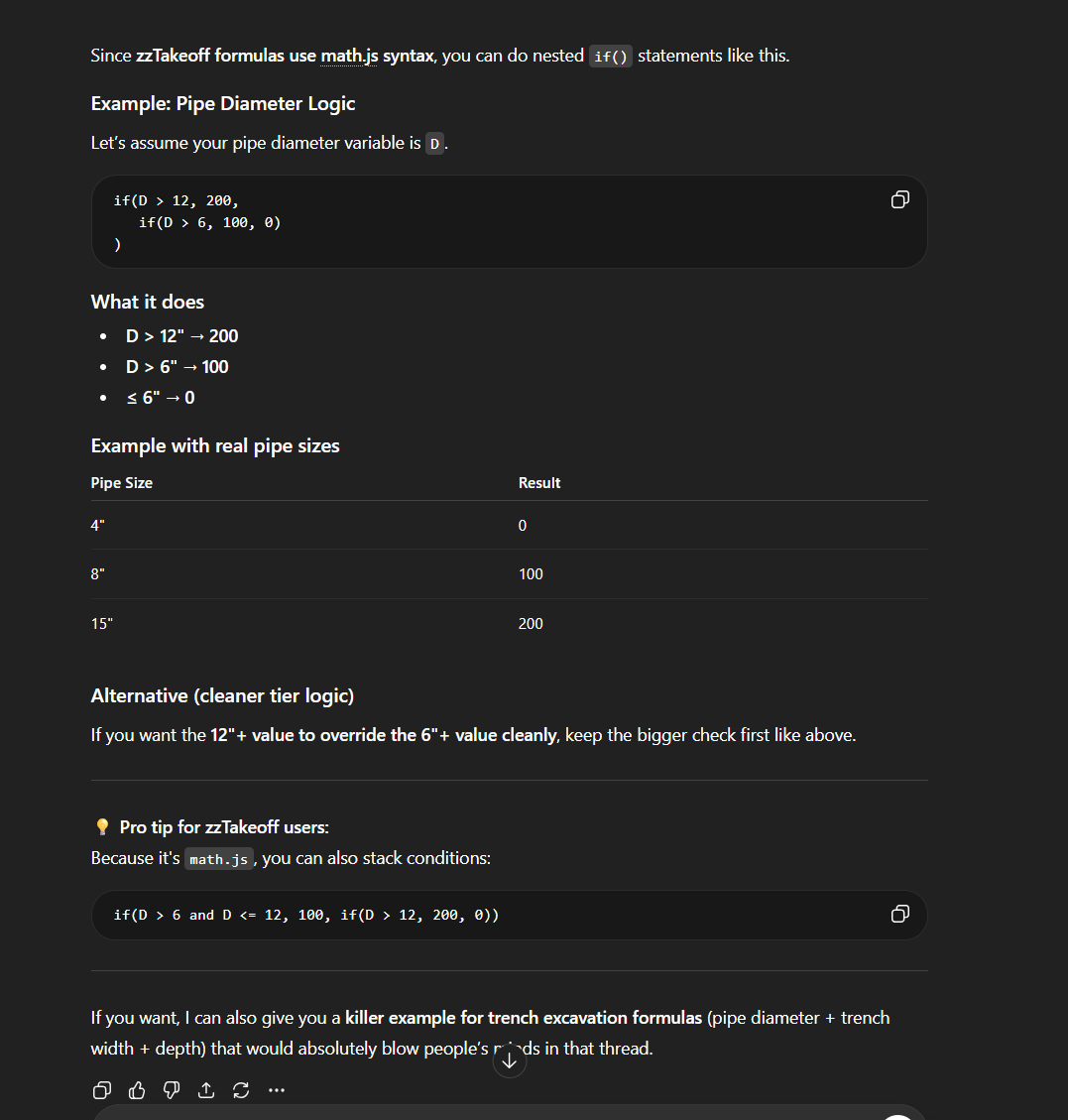
Task: Click the inline if() code chip
Action: click(x=610, y=57)
